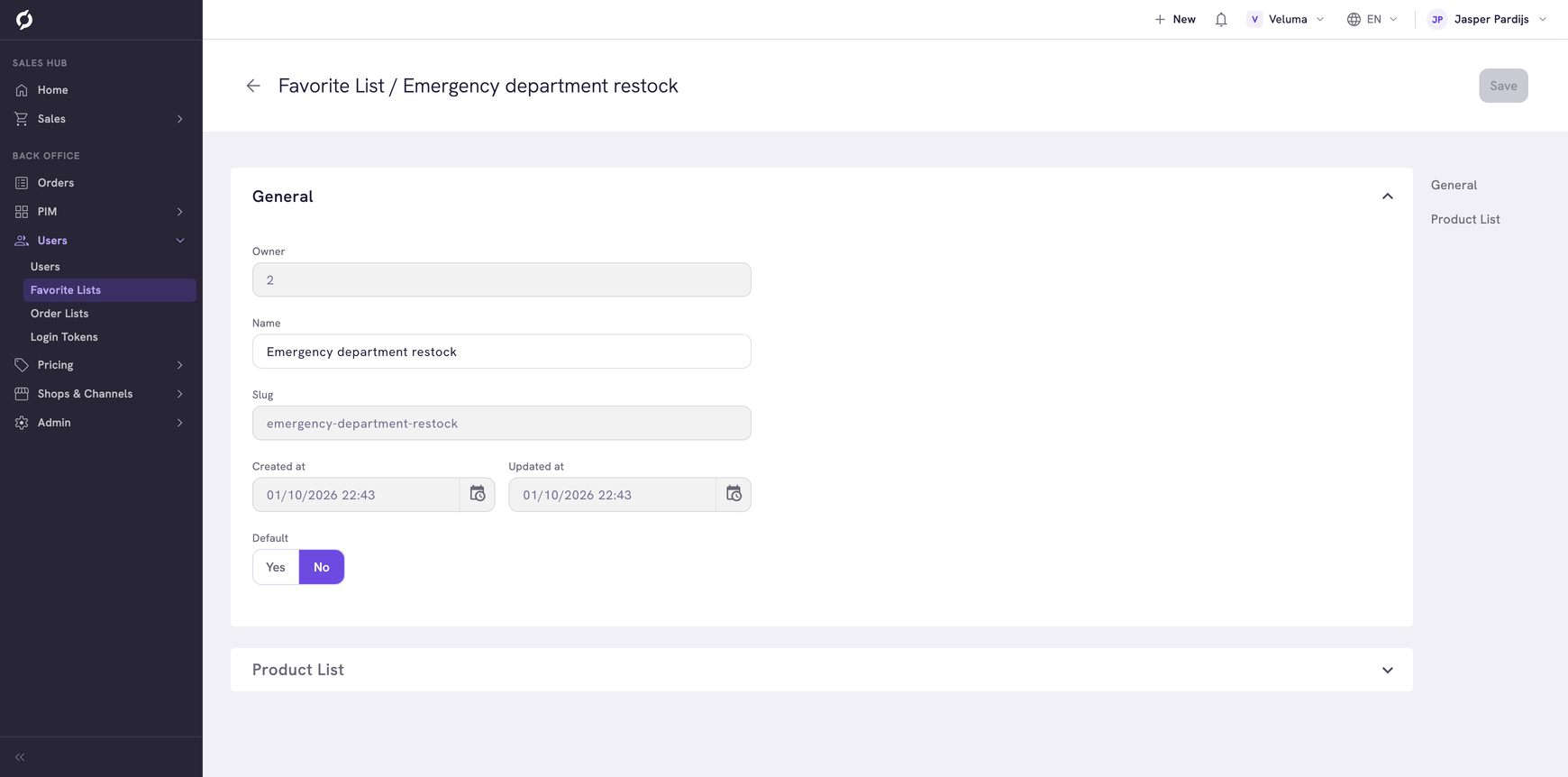Click the Save button
The width and height of the screenshot is (1568, 777).
(x=1503, y=86)
